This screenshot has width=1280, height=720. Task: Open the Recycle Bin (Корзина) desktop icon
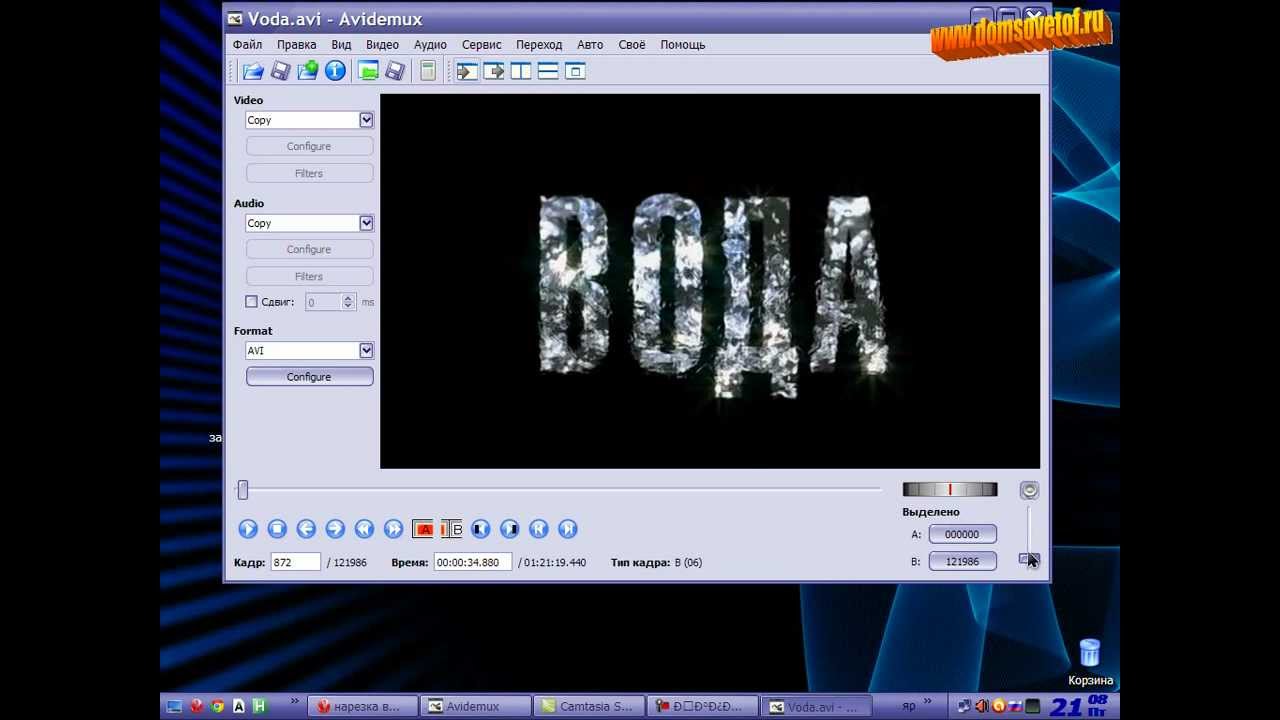pyautogui.click(x=1090, y=663)
